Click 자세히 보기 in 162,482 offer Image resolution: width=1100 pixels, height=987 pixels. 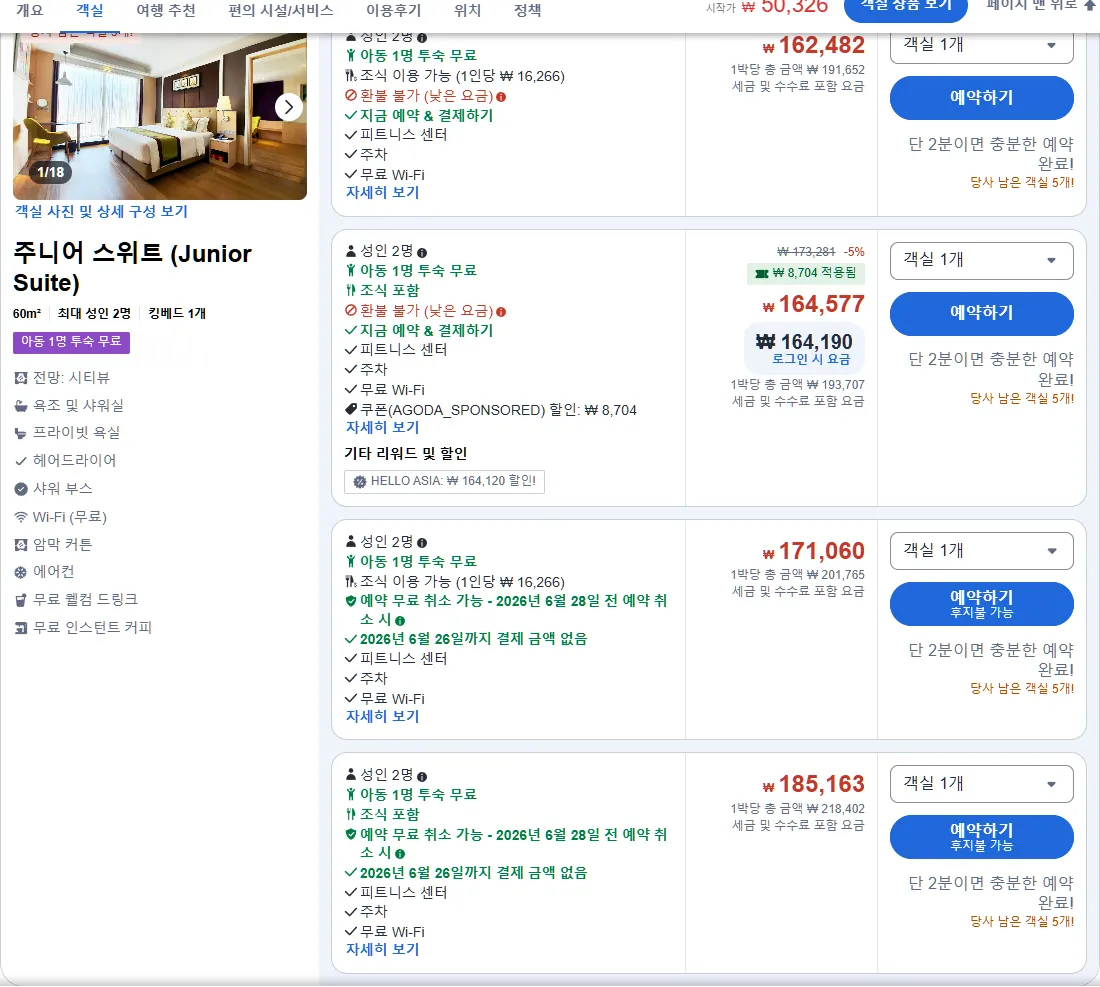pyautogui.click(x=382, y=192)
